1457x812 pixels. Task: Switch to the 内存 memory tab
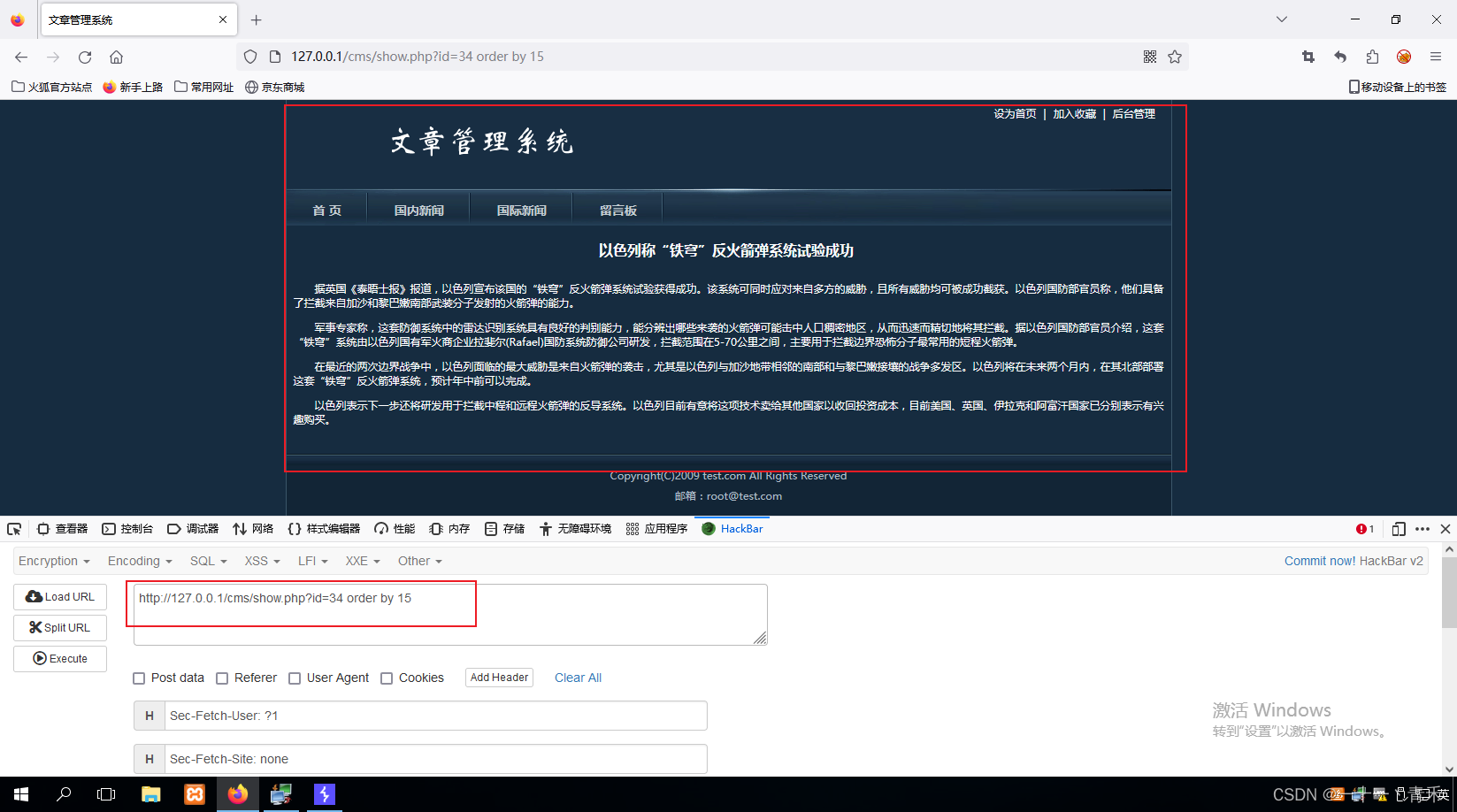click(x=449, y=529)
